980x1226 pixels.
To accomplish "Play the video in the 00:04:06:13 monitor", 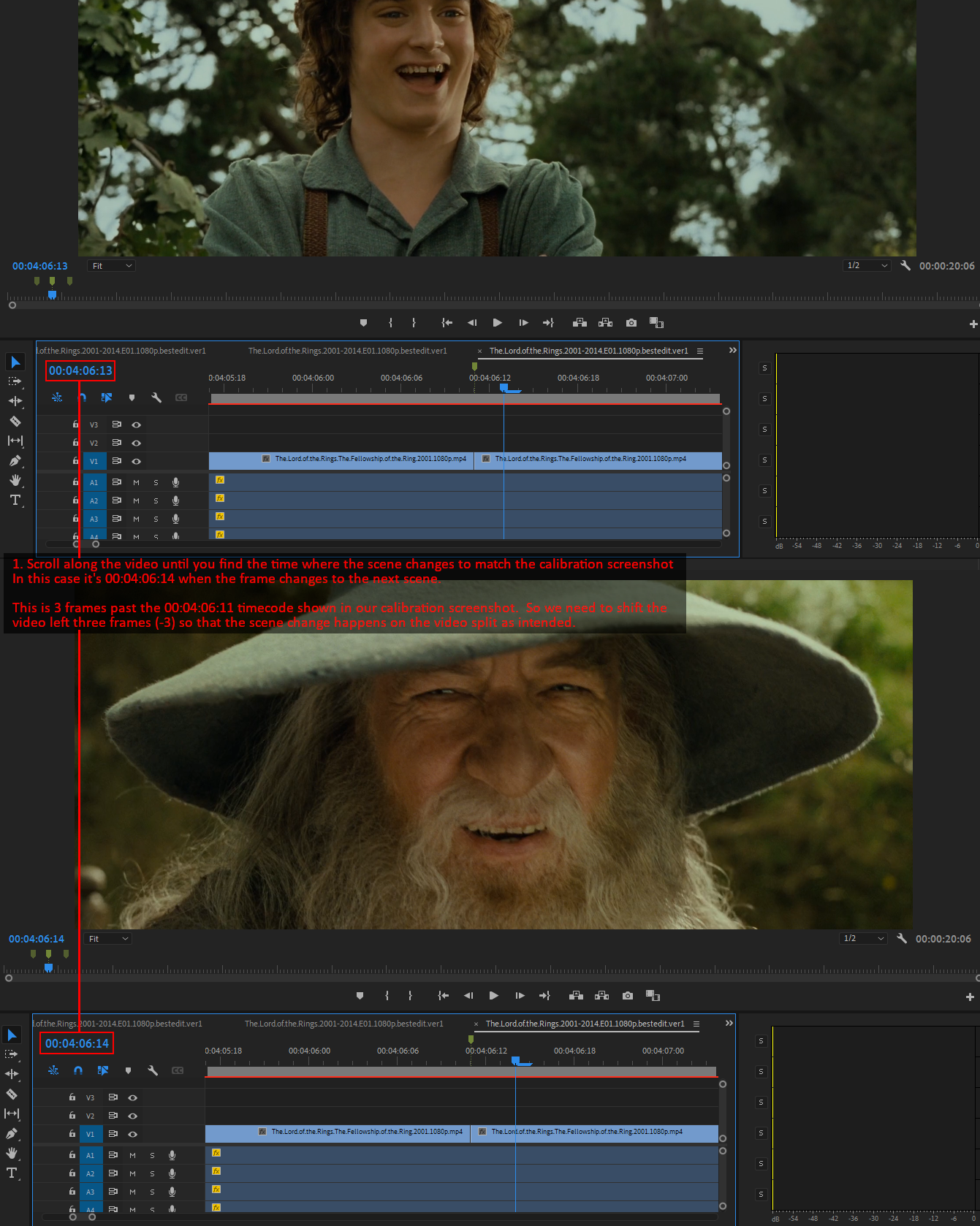I will tap(498, 323).
